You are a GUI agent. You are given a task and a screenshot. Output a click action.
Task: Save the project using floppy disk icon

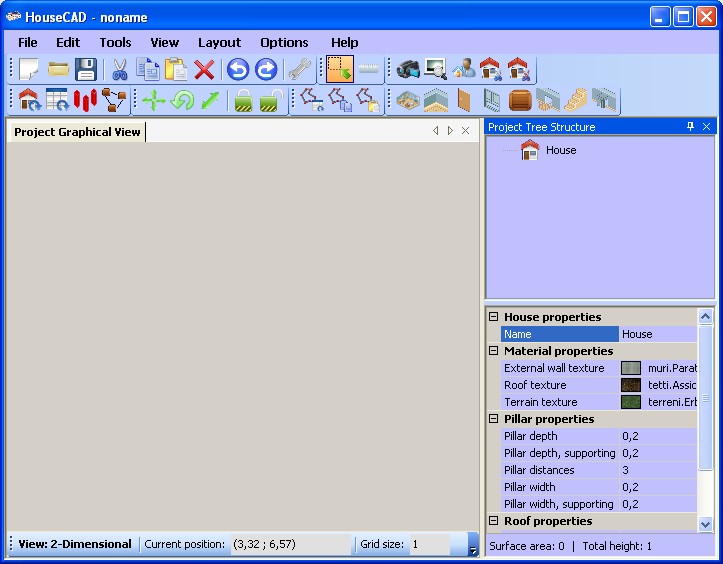point(86,69)
